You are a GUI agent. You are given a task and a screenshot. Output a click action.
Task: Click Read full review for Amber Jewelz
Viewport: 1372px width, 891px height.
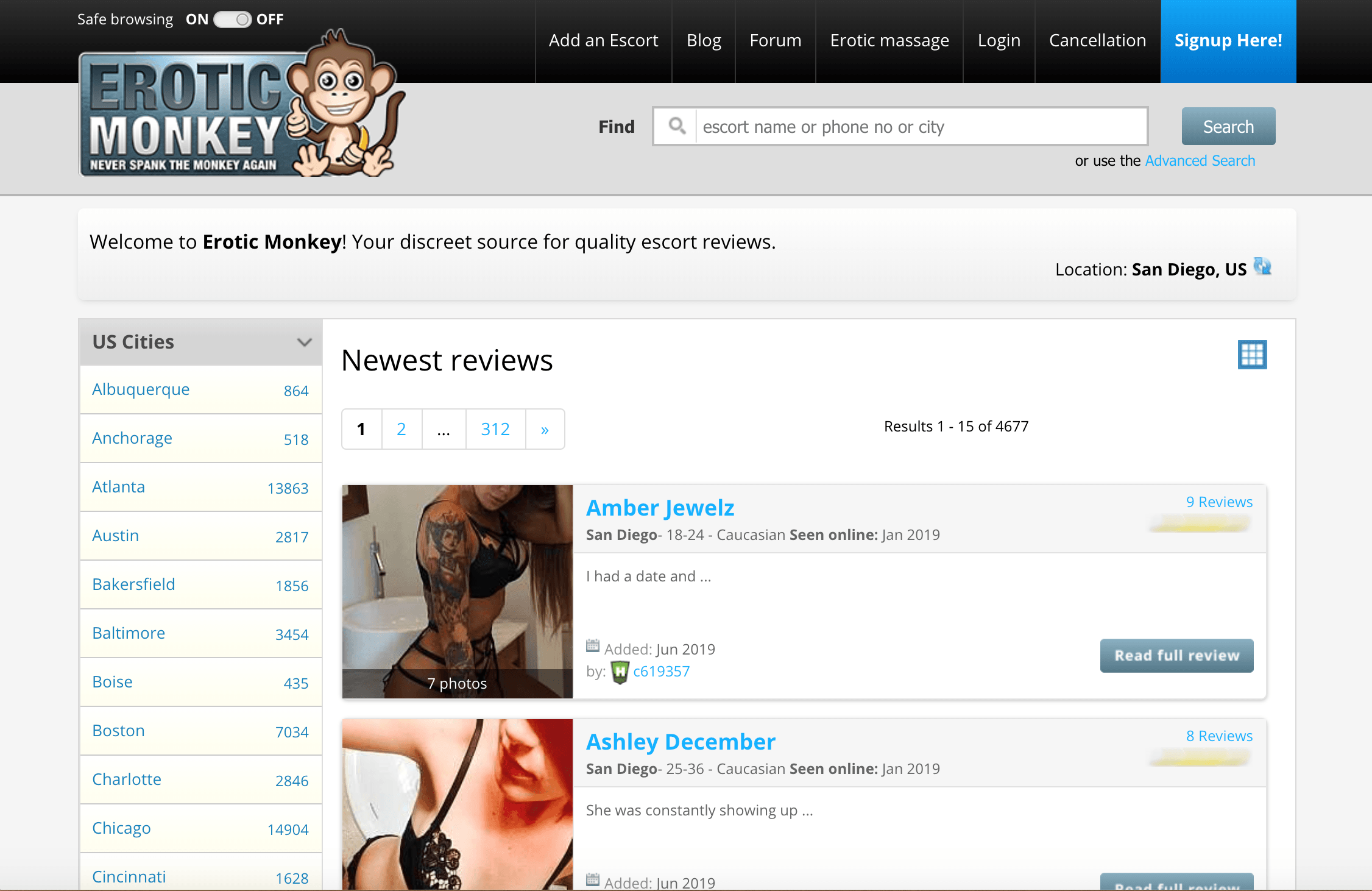coord(1177,656)
